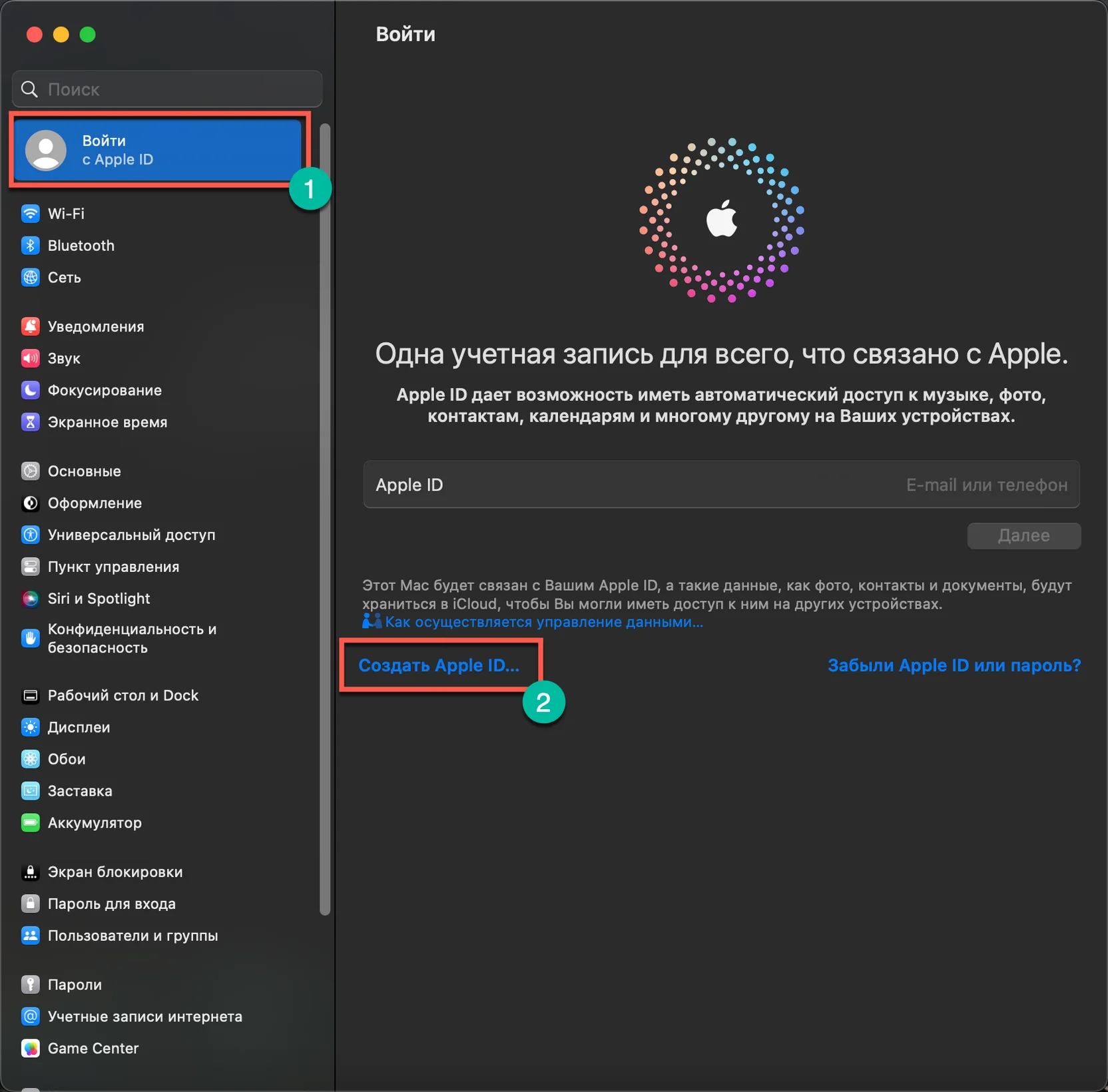
Task: Click the Универсальный доступ label text
Action: [132, 535]
